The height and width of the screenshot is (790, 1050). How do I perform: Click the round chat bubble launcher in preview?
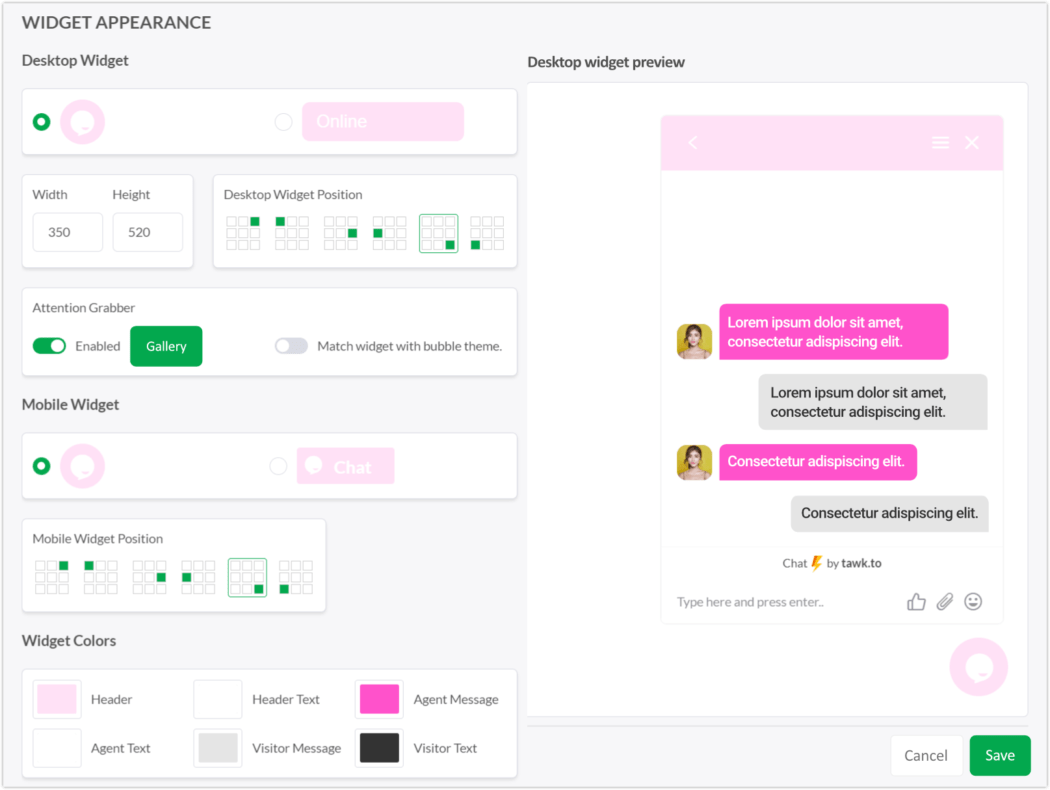pos(978,667)
